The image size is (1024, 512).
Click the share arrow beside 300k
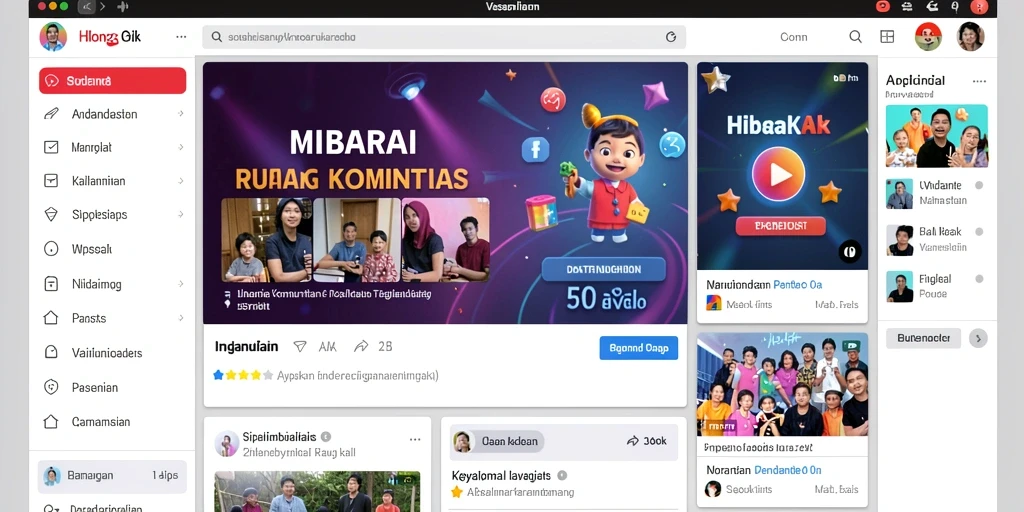[632, 441]
